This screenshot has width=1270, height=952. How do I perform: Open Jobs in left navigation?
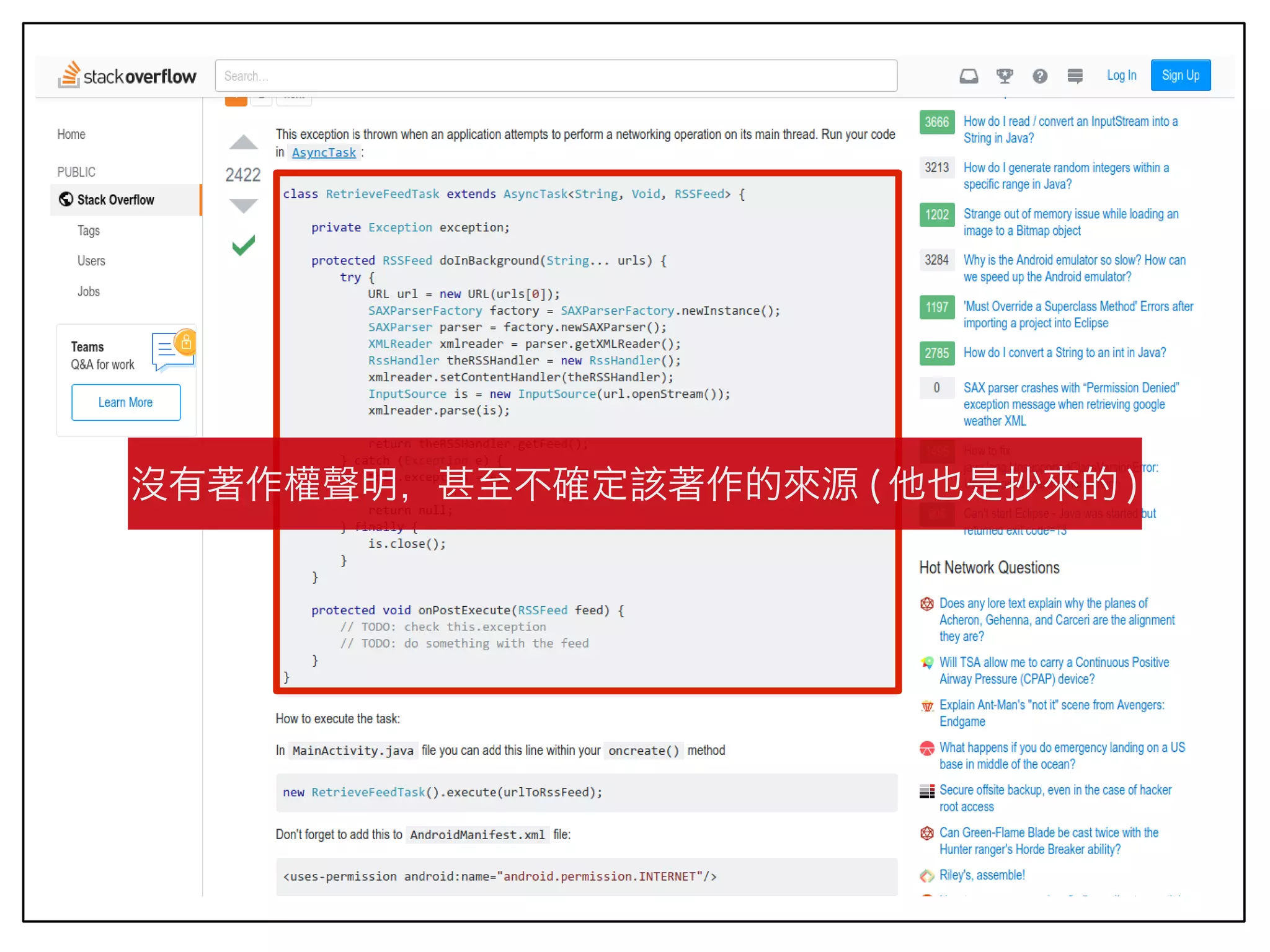(89, 291)
